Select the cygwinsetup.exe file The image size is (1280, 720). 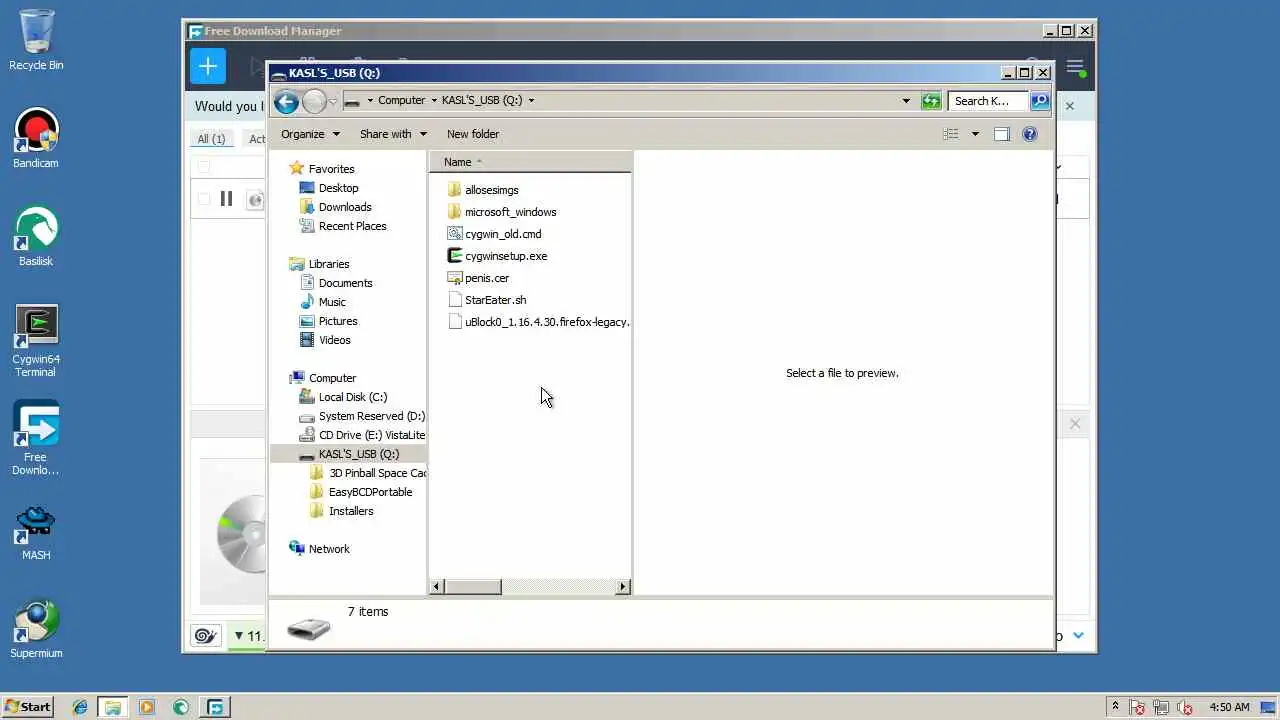[x=505, y=256]
